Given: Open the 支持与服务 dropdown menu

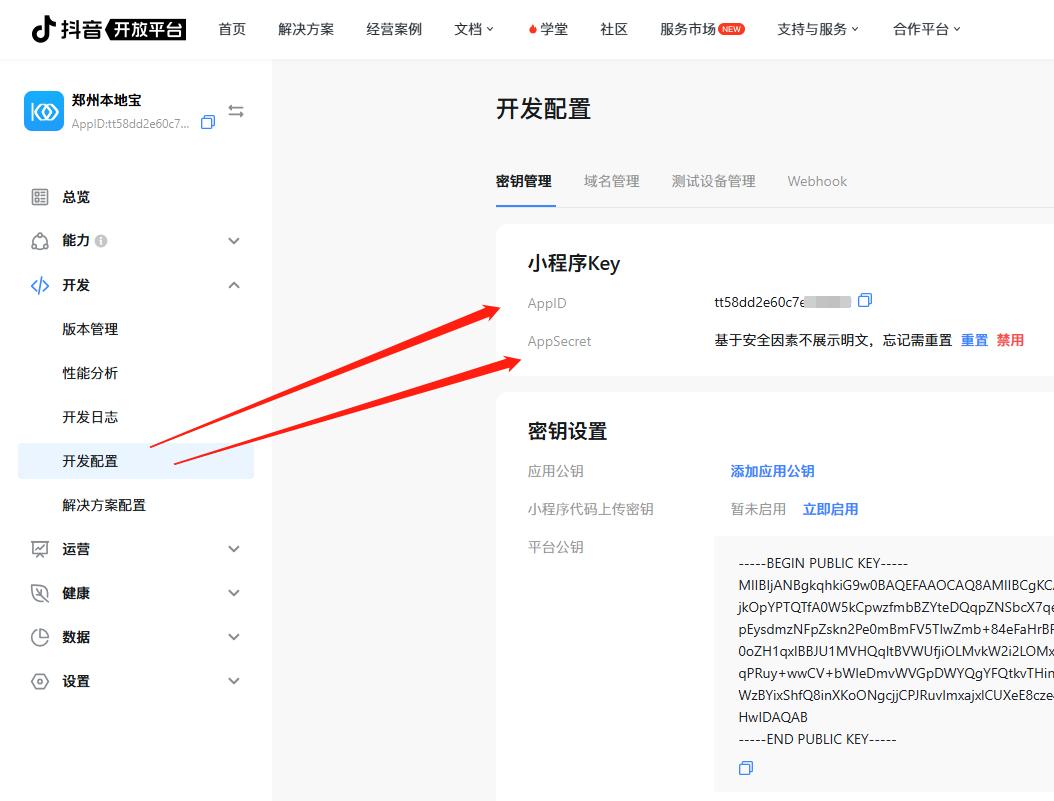Looking at the screenshot, I should point(818,29).
